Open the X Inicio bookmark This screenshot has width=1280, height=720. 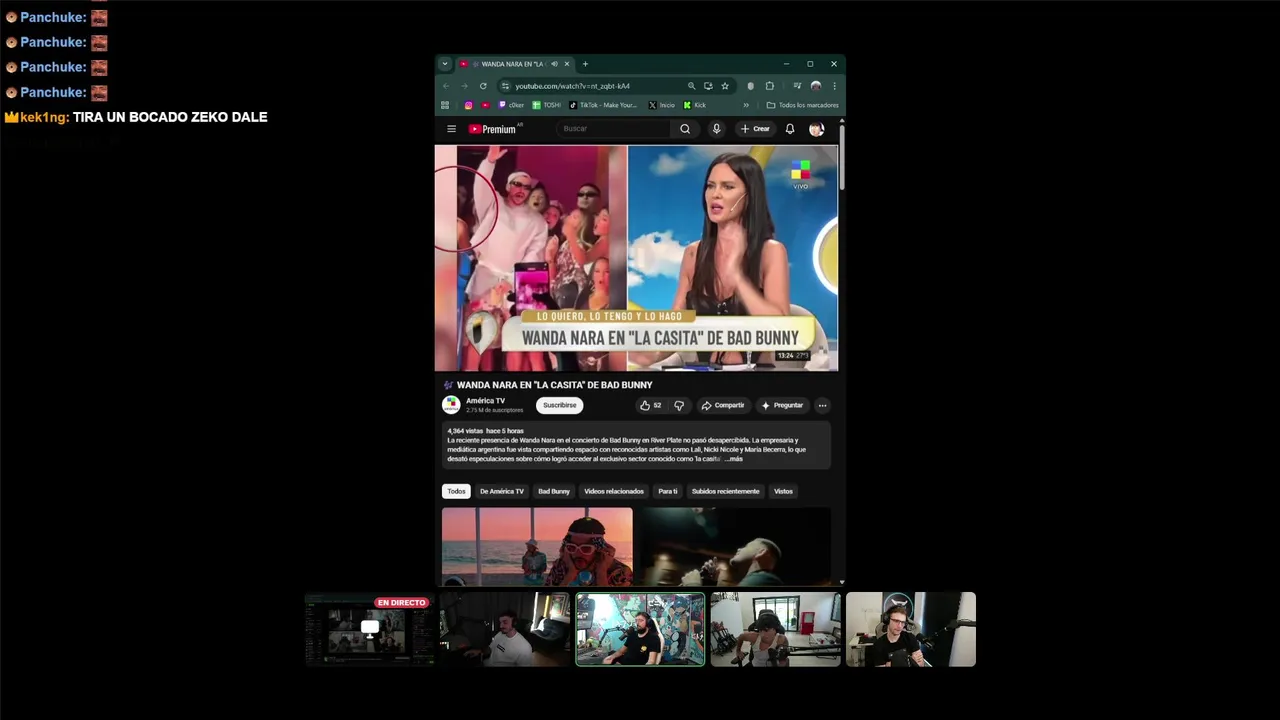click(x=662, y=105)
